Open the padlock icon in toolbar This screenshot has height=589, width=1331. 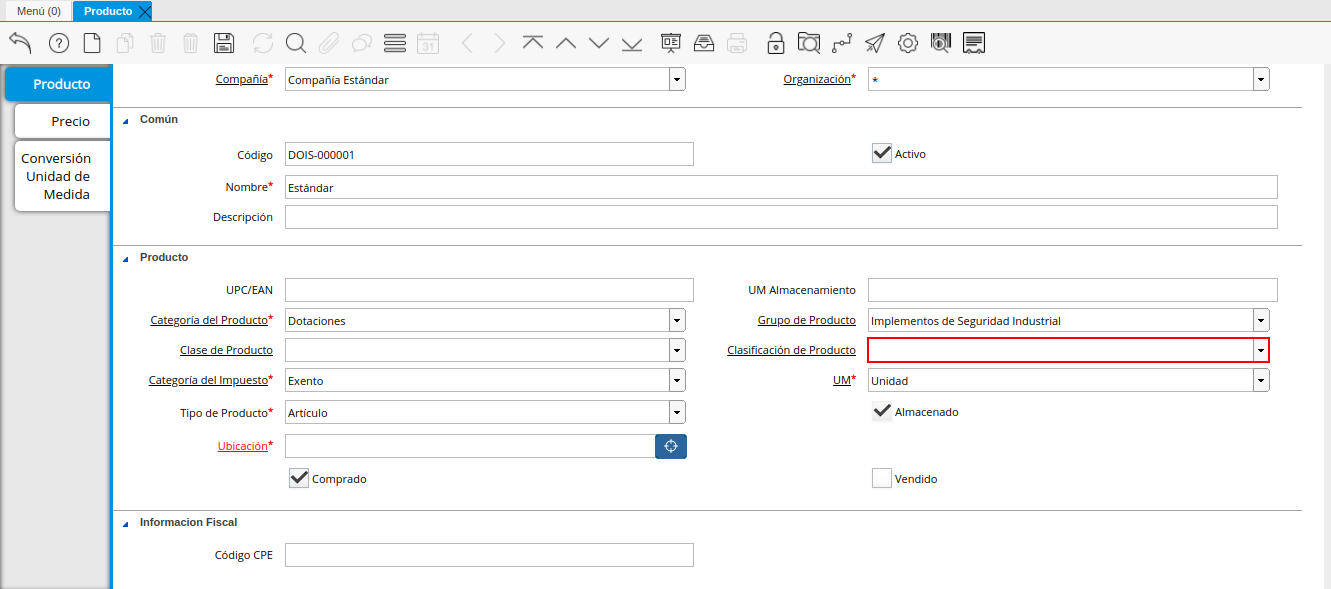pos(775,43)
